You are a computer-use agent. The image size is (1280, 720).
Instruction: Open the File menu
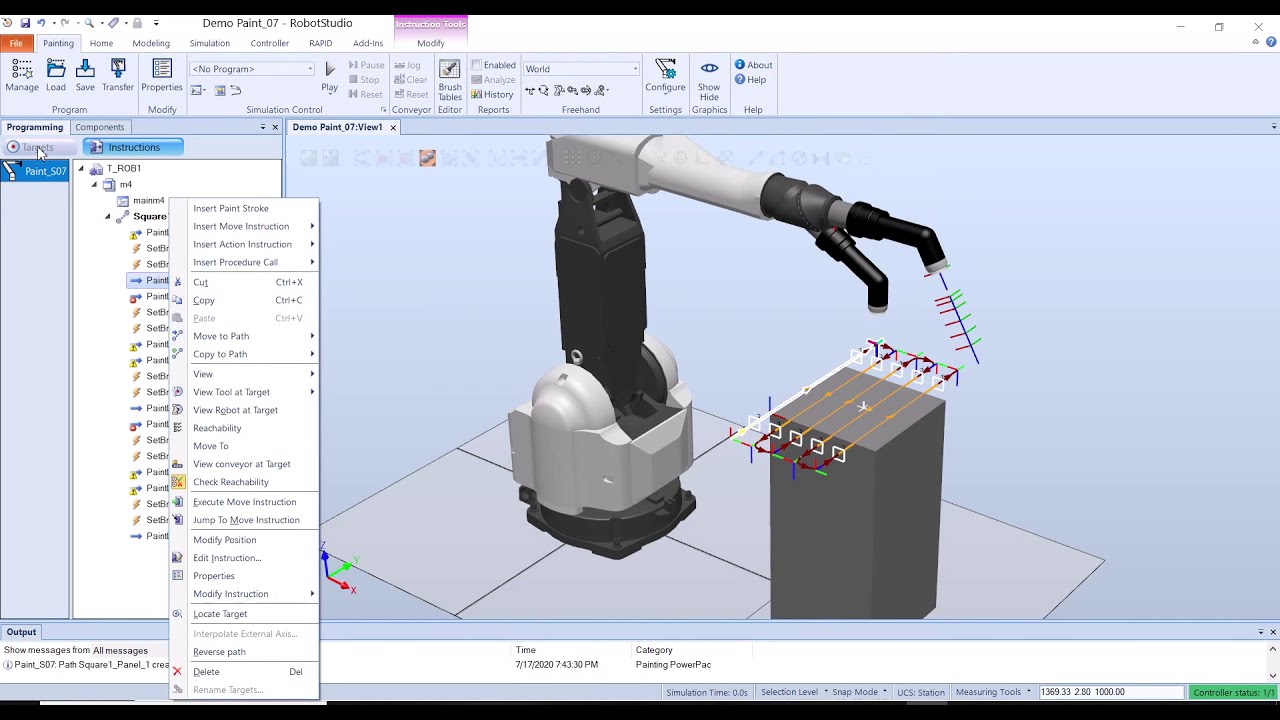click(x=16, y=43)
